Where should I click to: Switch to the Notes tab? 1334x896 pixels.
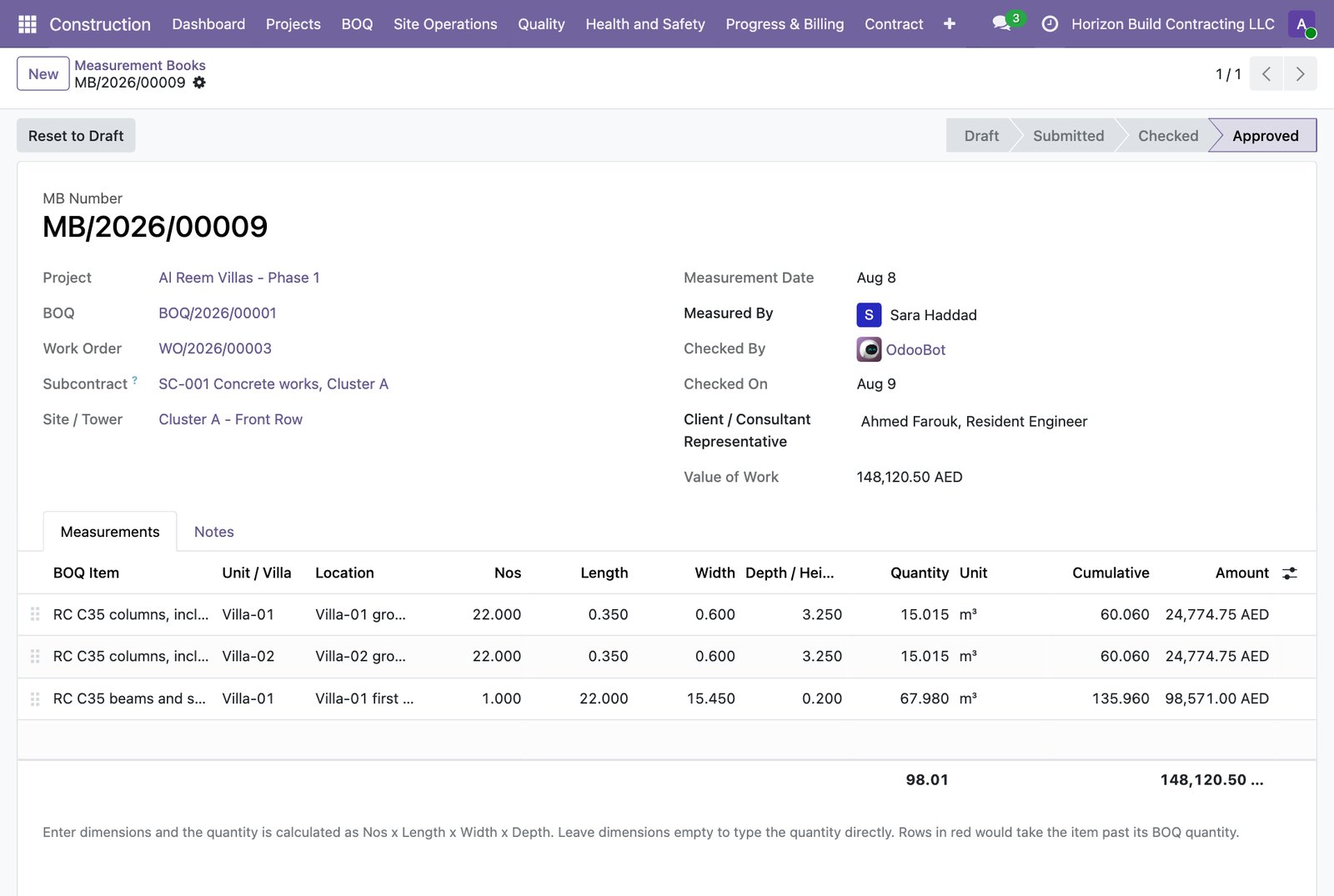coord(214,532)
